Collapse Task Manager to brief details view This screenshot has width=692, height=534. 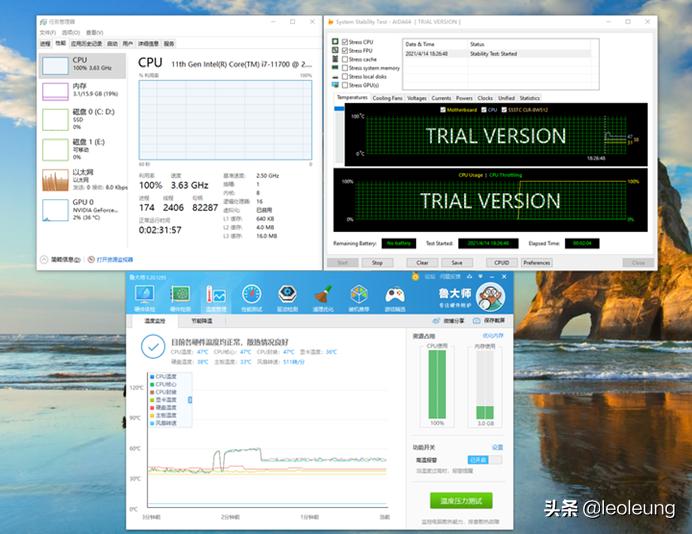(x=62, y=259)
